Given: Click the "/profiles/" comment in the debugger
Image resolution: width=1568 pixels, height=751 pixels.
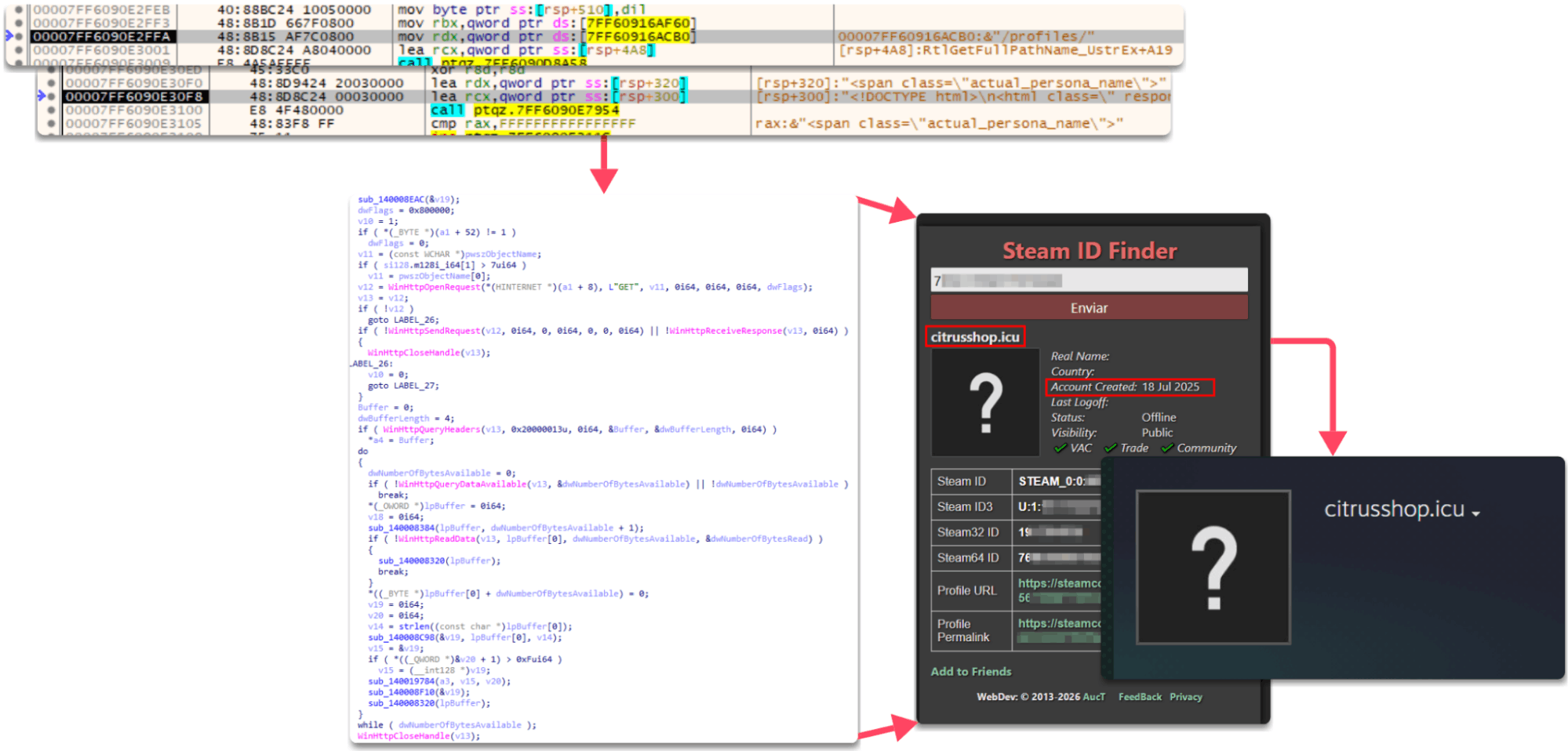Looking at the screenshot, I should 966,37.
